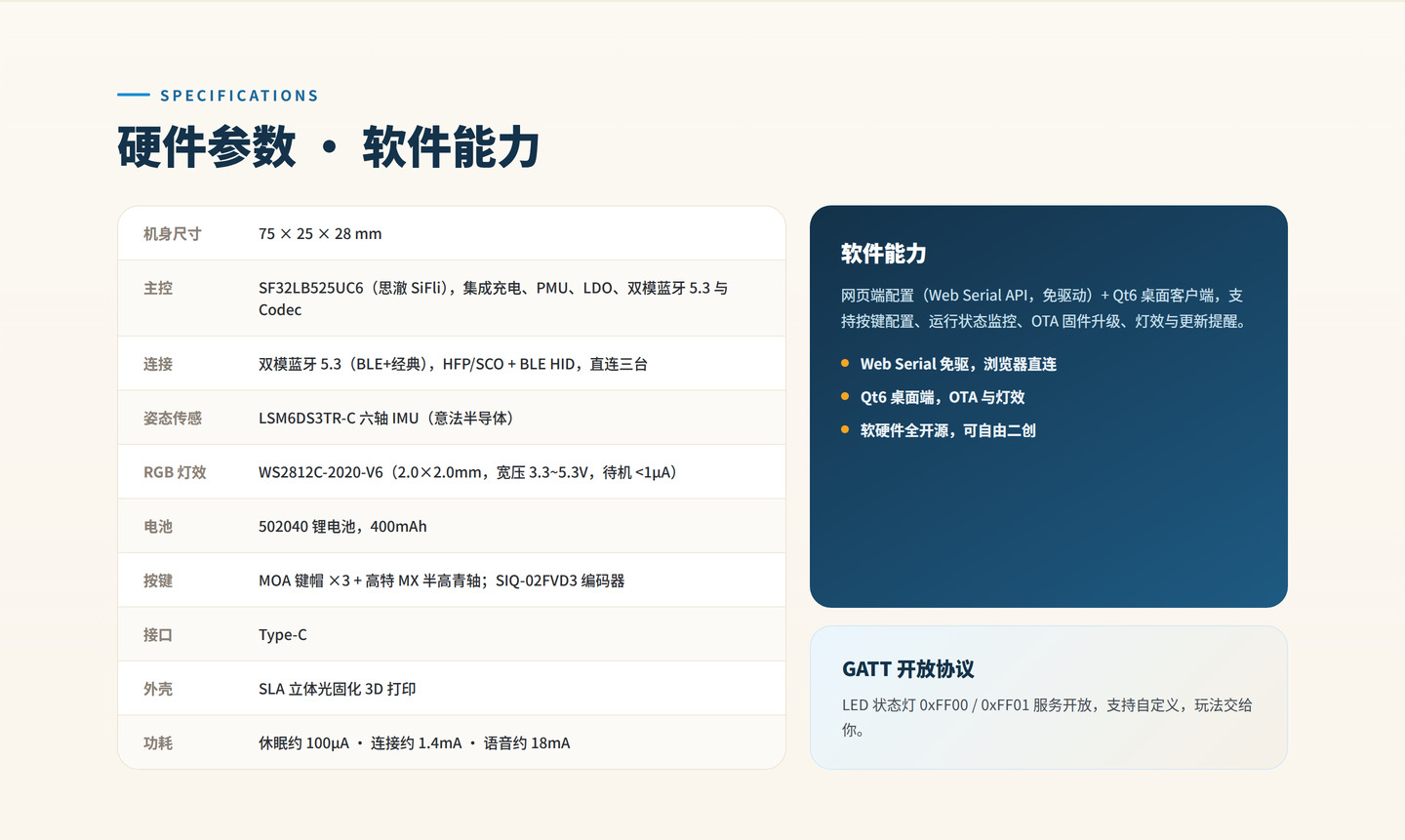
Task: Click the 网页端配置 description paragraph
Action: point(1043,308)
